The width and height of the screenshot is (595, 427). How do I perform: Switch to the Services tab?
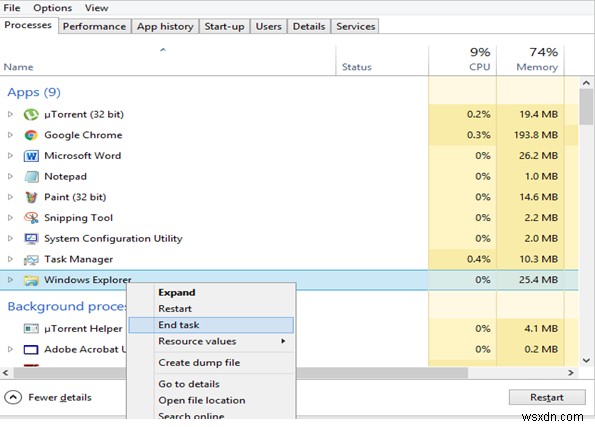click(x=356, y=26)
